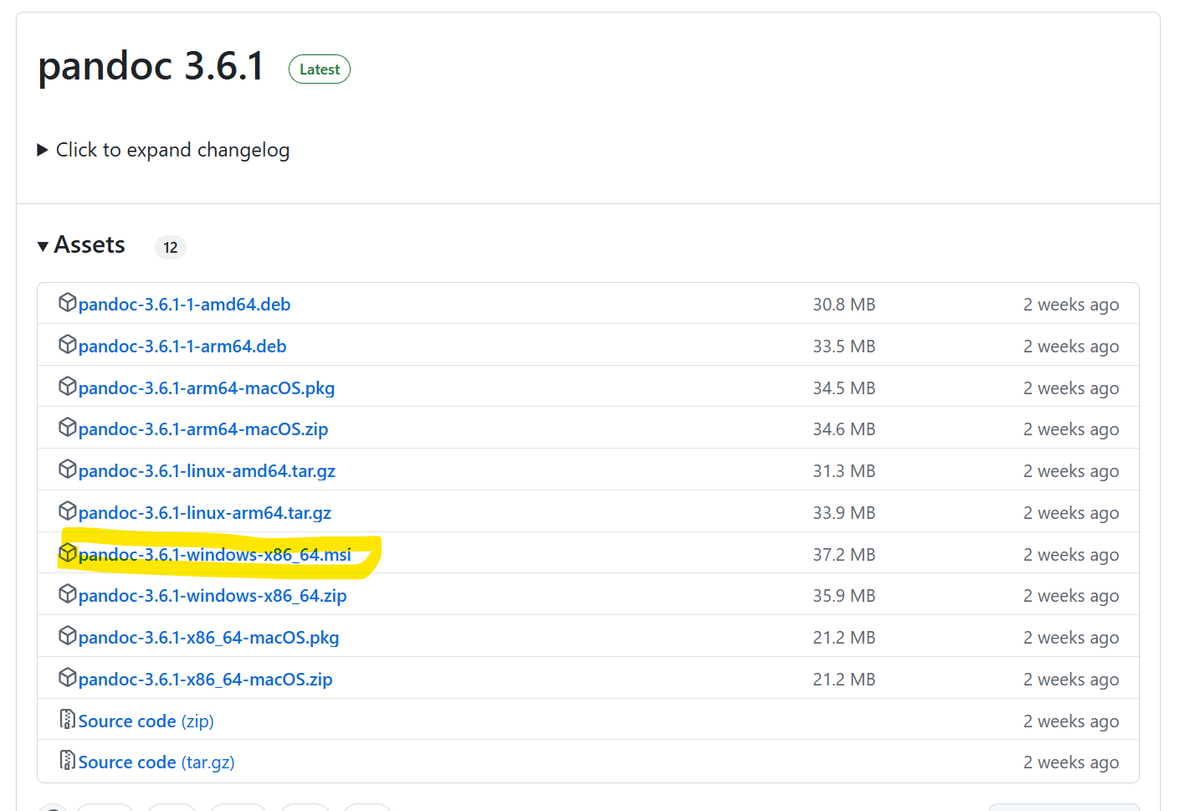
Task: Click the Latest release badge
Action: pos(319,69)
